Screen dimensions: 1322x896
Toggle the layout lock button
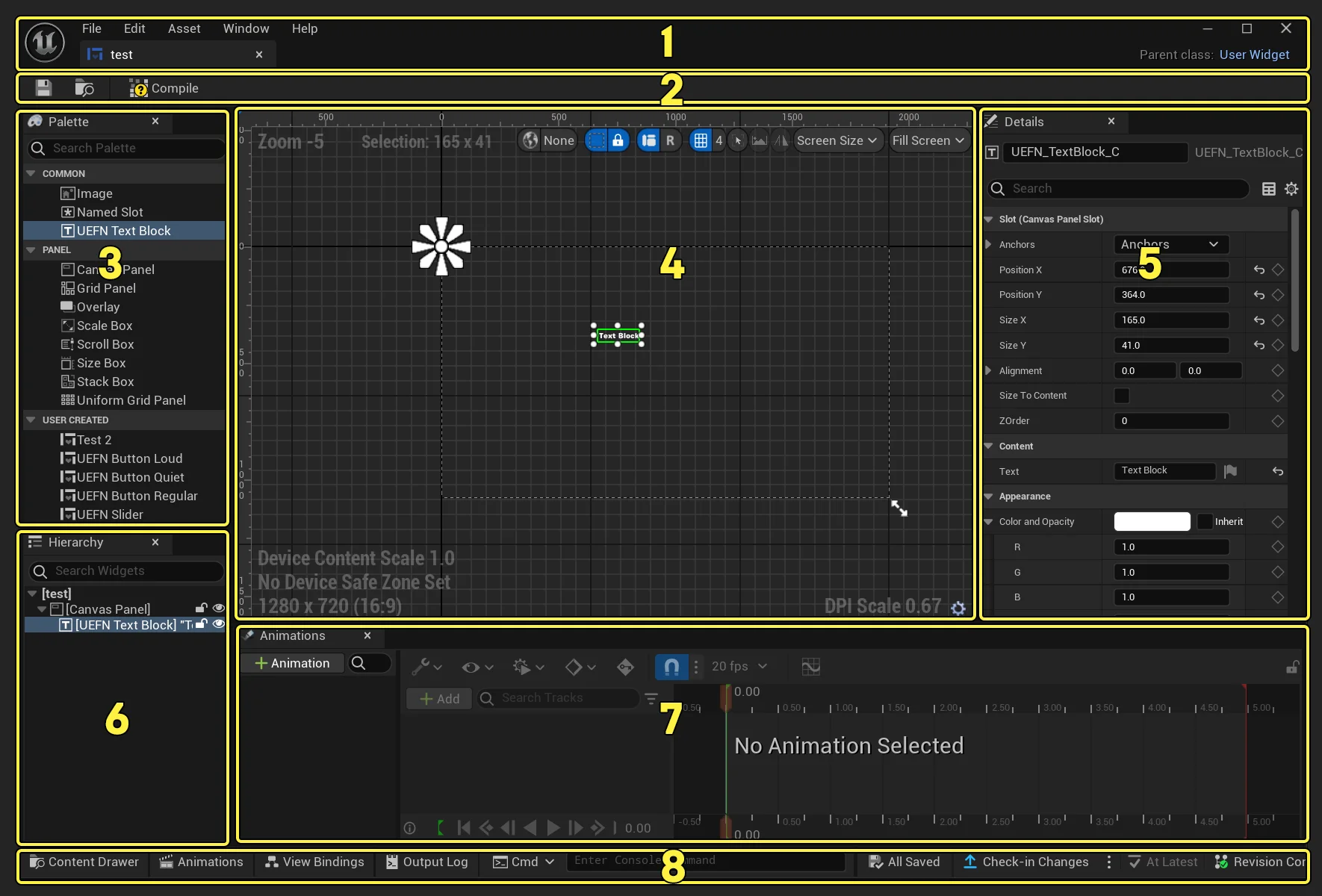pyautogui.click(x=618, y=140)
